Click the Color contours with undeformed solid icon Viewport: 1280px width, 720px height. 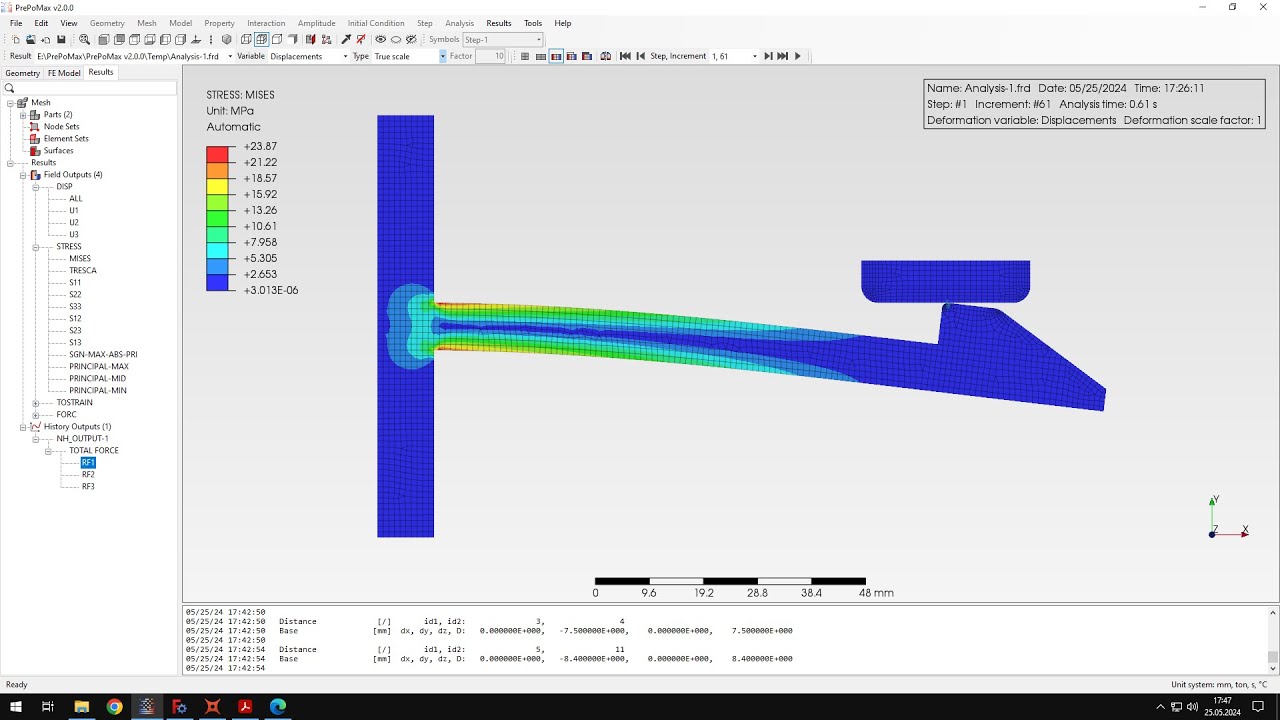587,56
